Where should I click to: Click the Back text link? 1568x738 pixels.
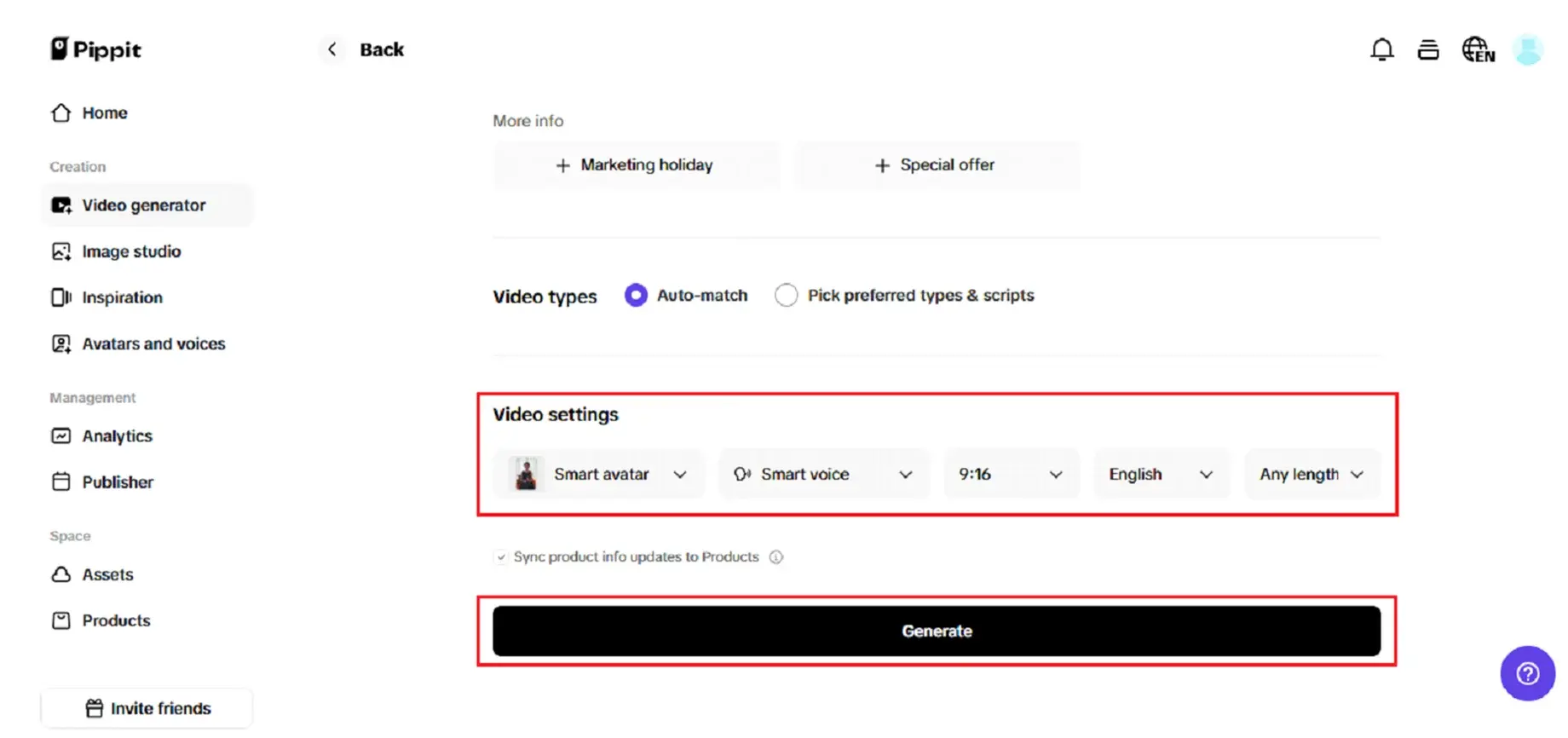pyautogui.click(x=382, y=49)
